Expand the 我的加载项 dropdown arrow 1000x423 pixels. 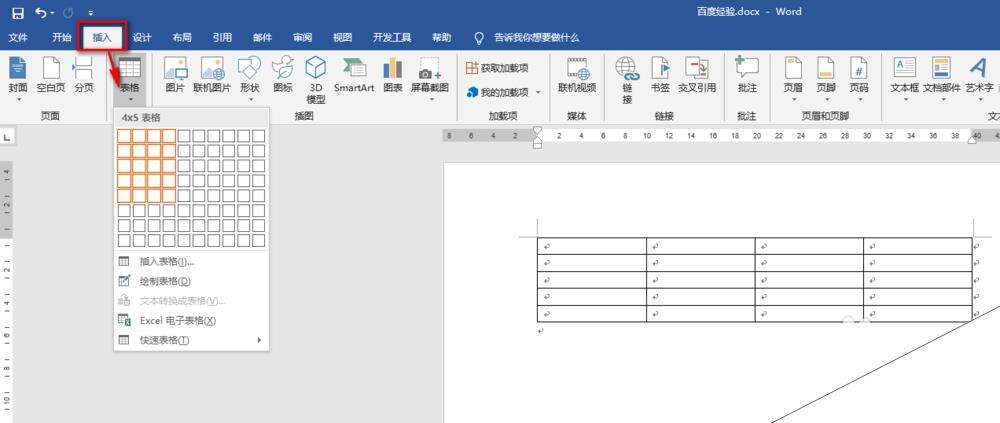pyautogui.click(x=538, y=93)
